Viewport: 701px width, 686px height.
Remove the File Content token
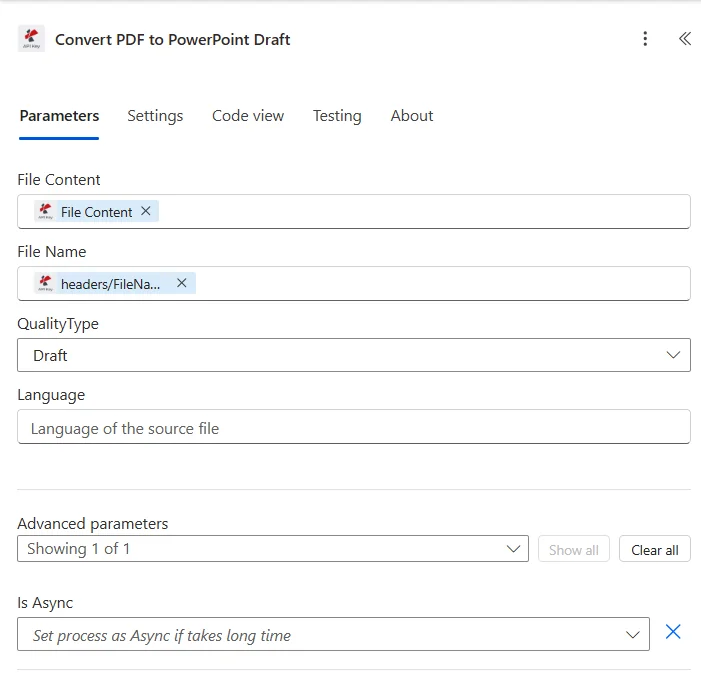[146, 211]
